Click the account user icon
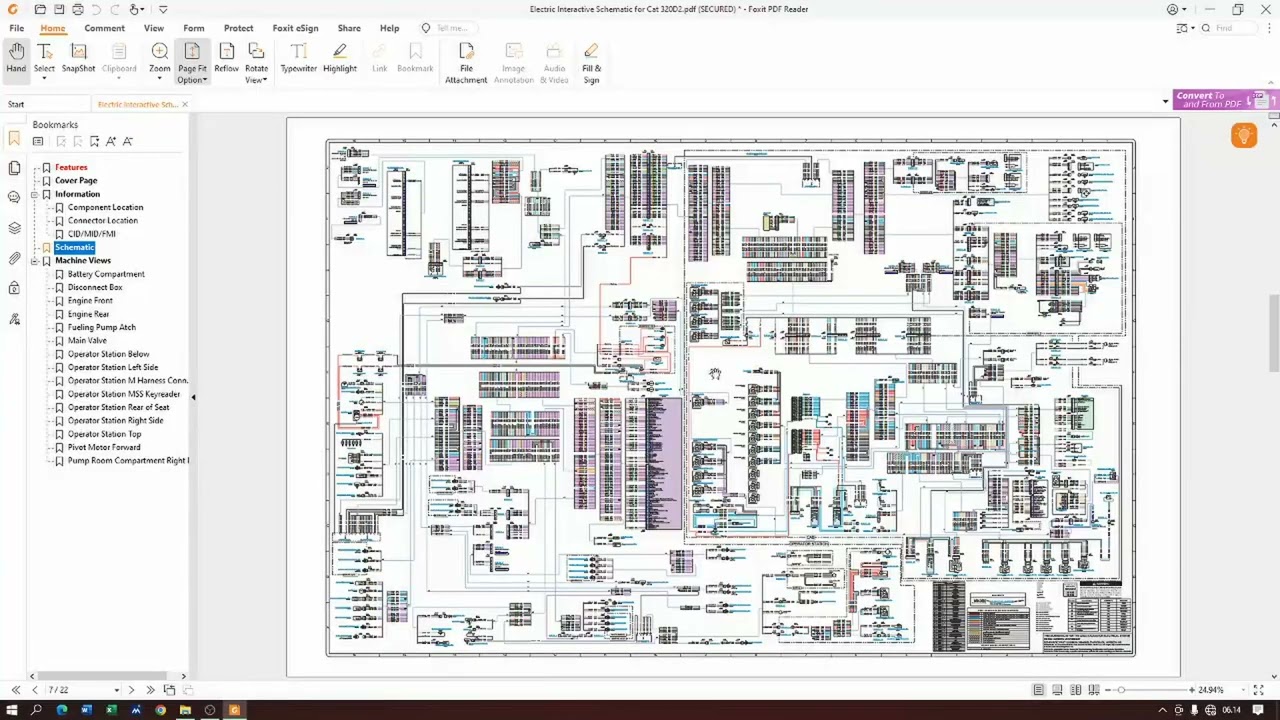The width and height of the screenshot is (1280, 720). 1174,9
